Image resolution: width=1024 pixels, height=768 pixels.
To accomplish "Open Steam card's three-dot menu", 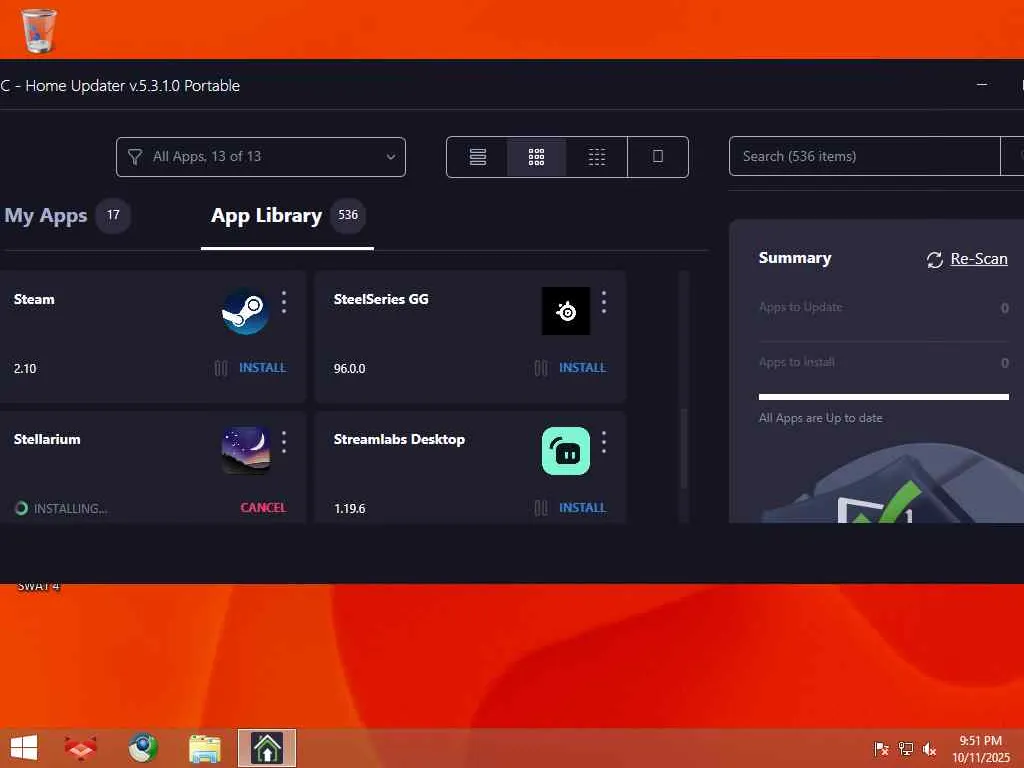I will pyautogui.click(x=283, y=302).
